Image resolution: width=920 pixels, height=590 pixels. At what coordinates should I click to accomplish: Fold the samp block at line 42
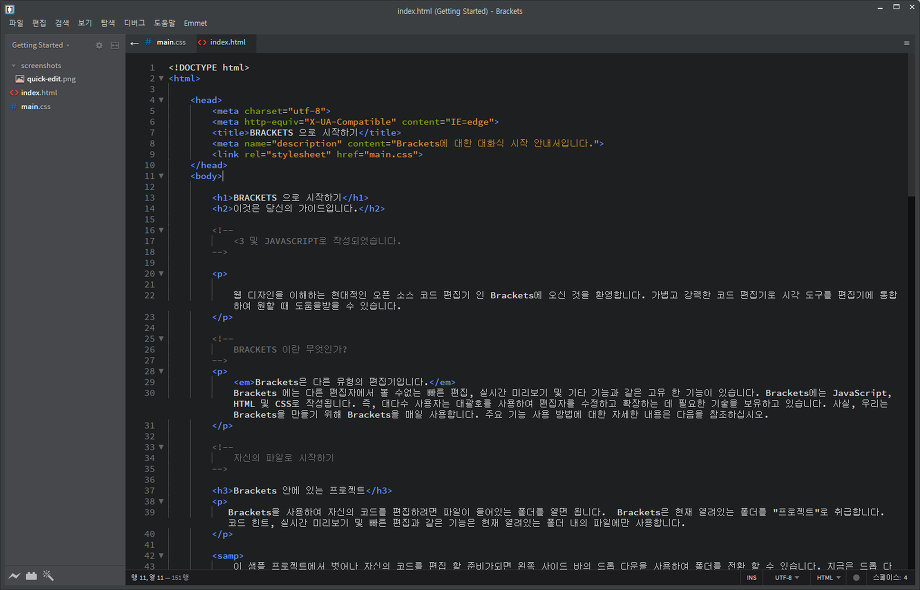point(161,556)
